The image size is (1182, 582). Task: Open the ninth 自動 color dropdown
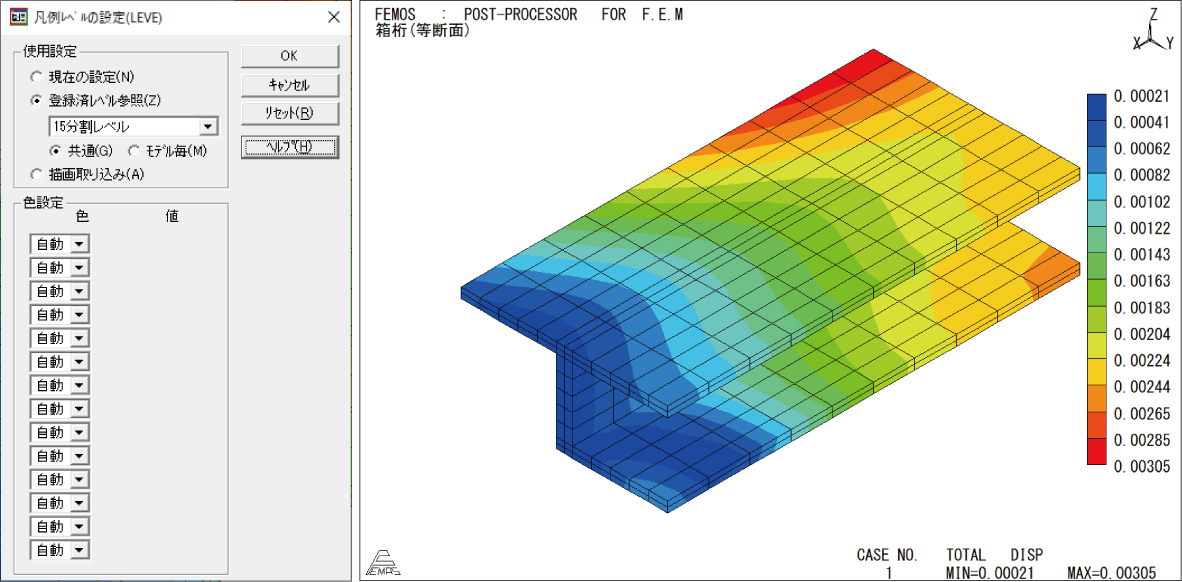point(81,432)
